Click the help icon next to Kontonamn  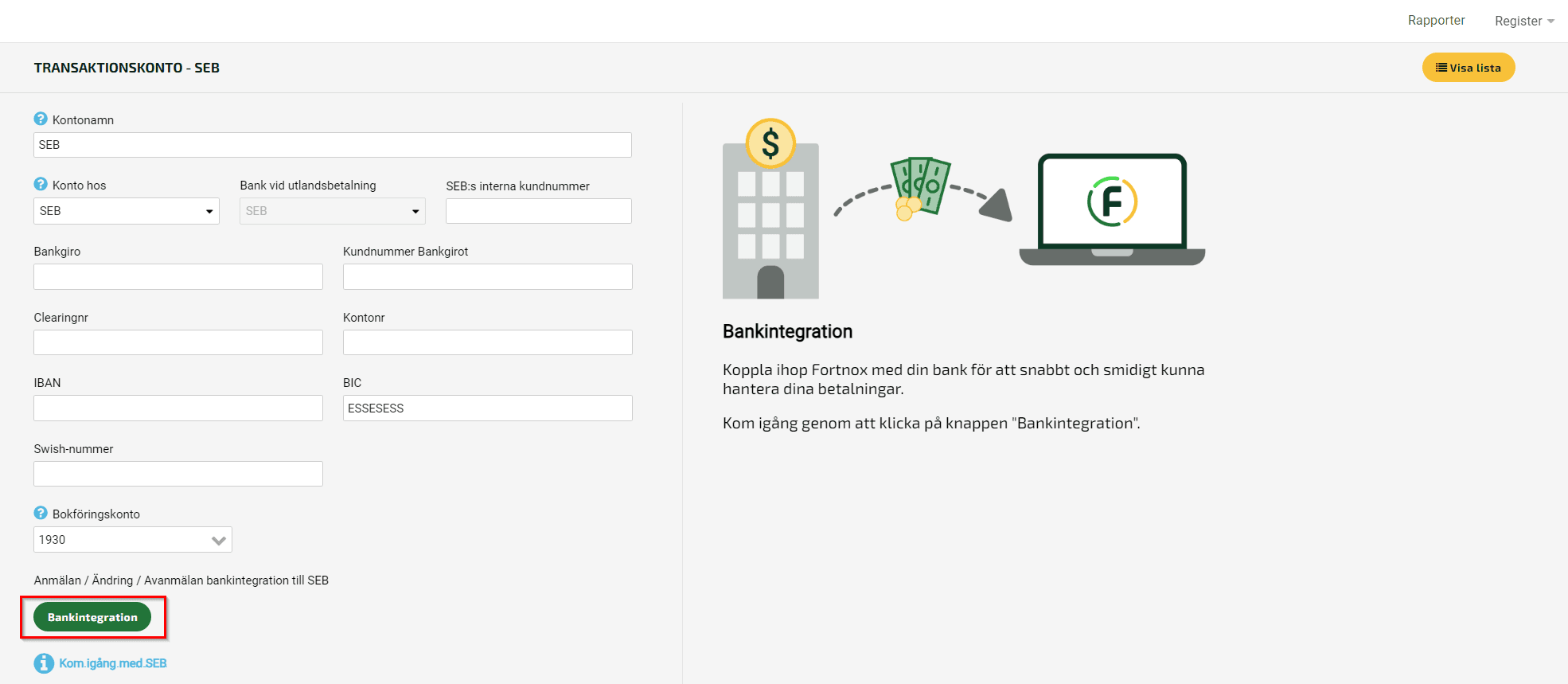click(x=41, y=119)
